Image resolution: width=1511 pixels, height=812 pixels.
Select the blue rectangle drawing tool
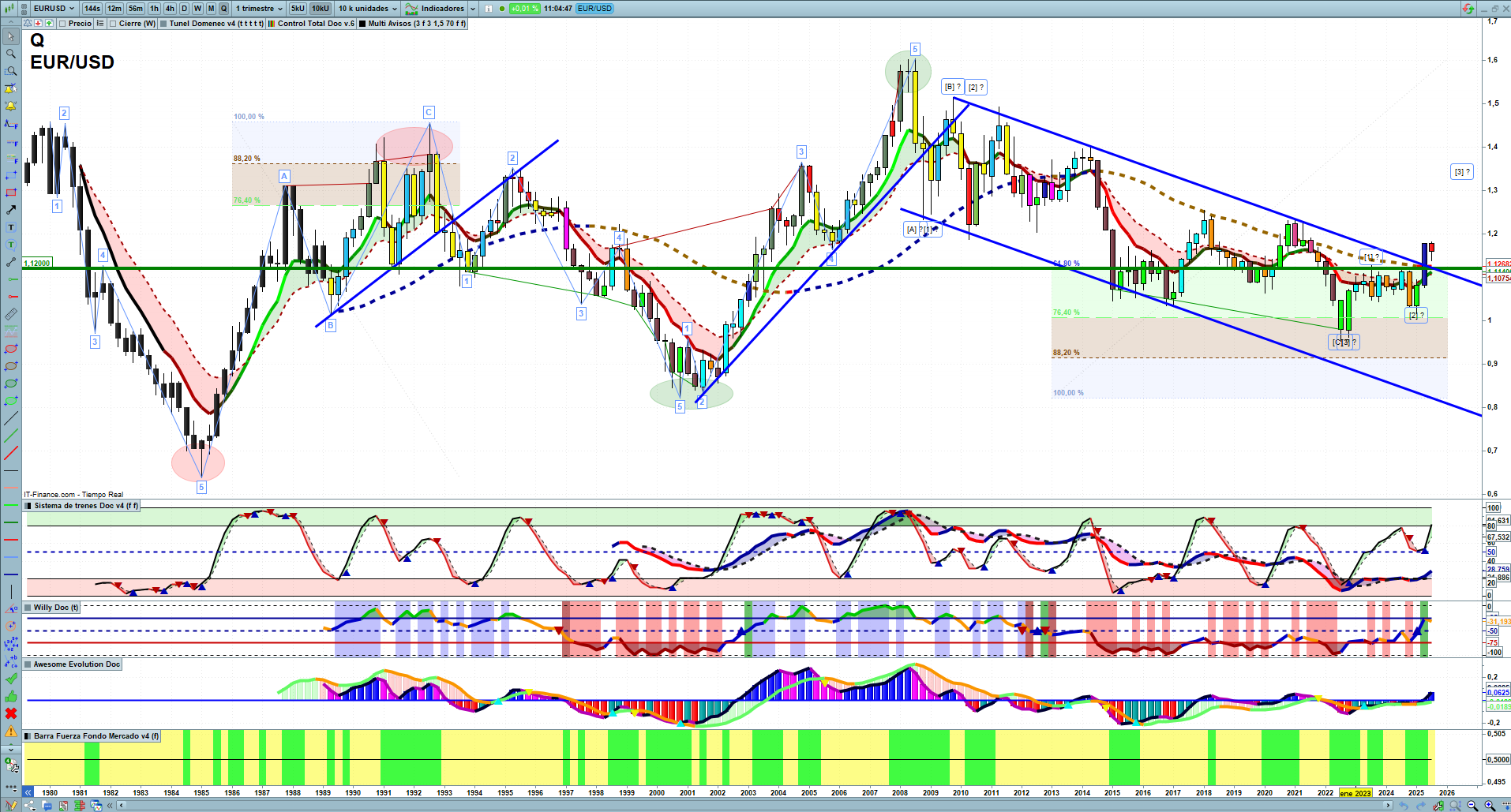pyautogui.click(x=11, y=175)
